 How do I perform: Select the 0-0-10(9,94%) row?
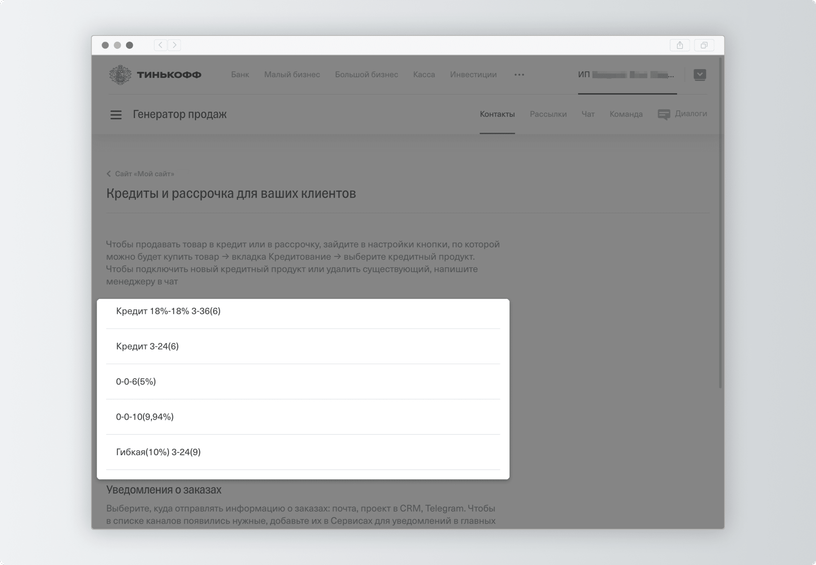pyautogui.click(x=303, y=417)
